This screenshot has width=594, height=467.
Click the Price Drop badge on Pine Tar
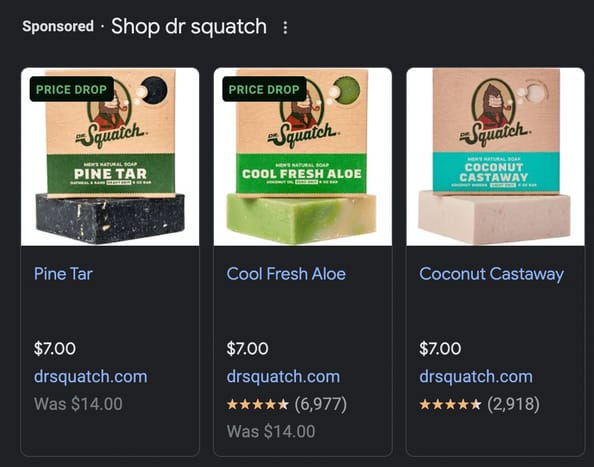click(72, 89)
